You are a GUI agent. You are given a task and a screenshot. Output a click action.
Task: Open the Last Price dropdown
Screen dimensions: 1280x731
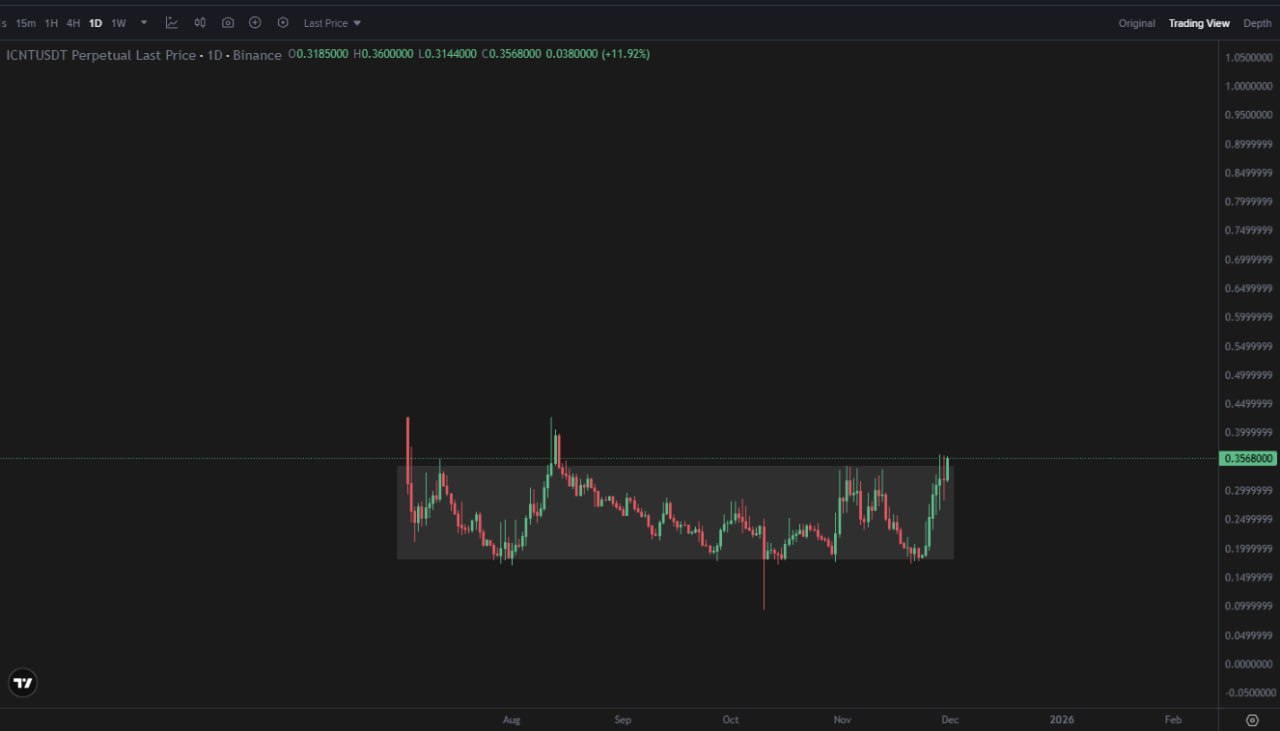coord(324,22)
